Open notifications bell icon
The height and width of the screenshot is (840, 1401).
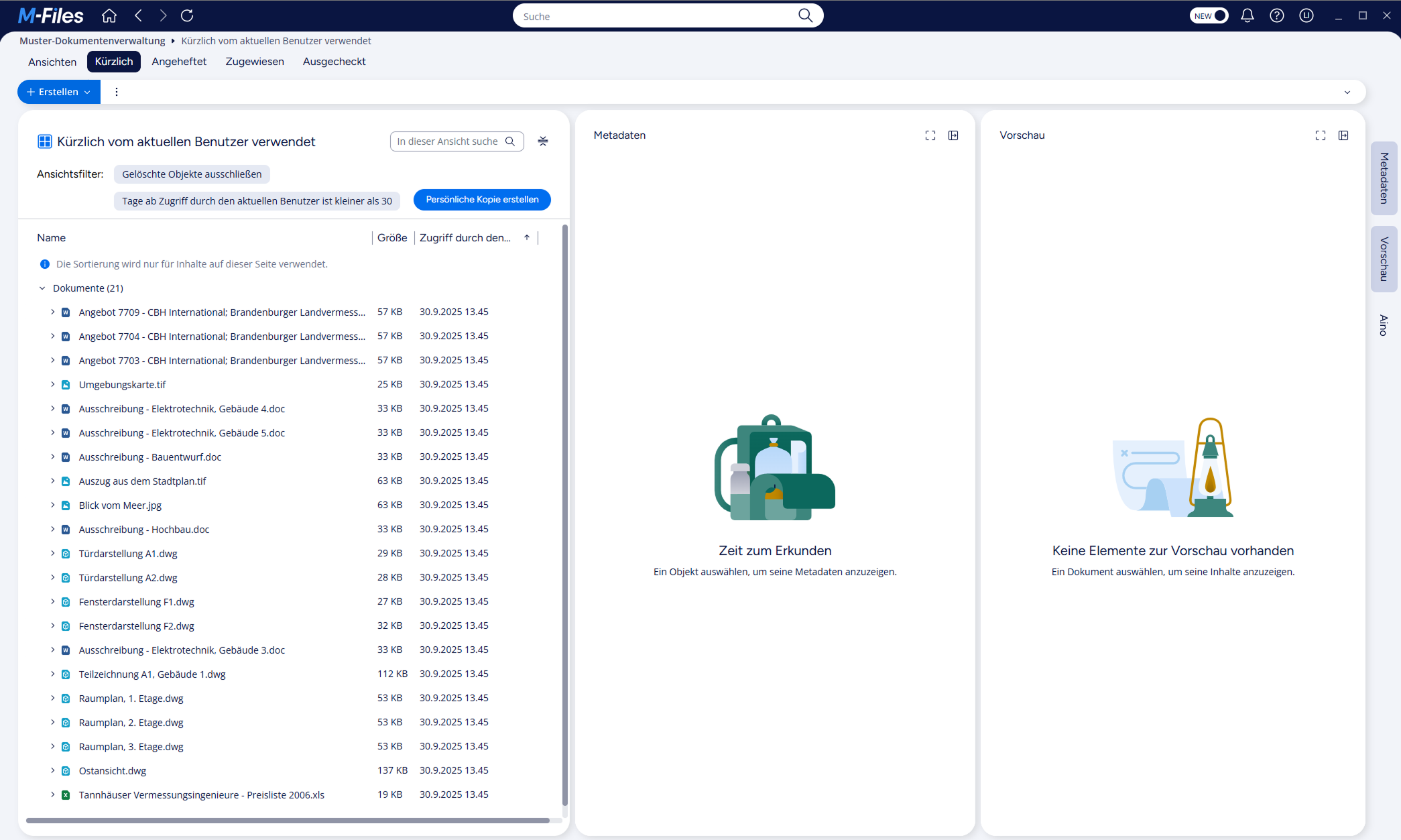tap(1247, 15)
